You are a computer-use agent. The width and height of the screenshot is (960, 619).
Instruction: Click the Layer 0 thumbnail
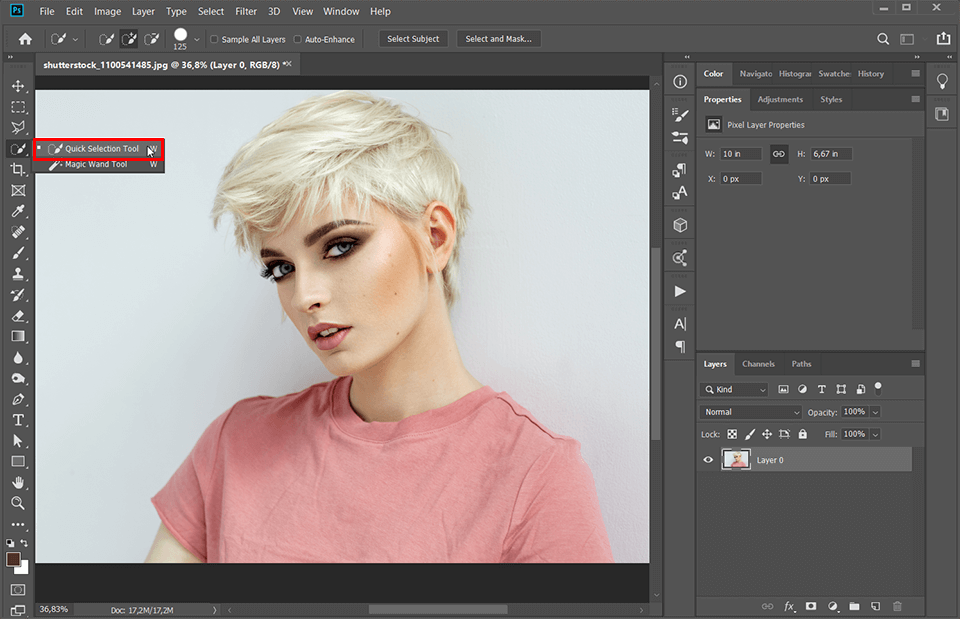737,459
